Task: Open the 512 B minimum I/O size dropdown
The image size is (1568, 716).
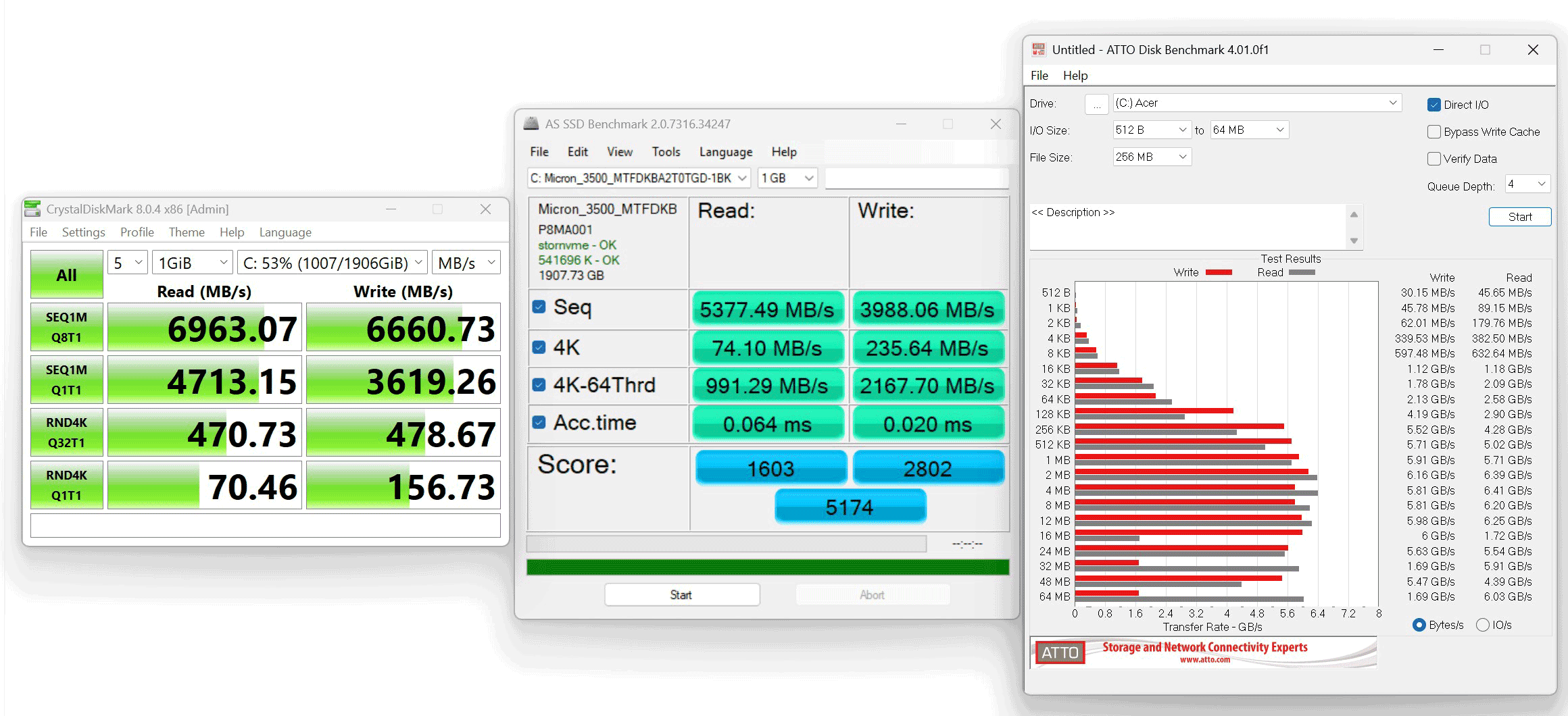Action: (1152, 130)
